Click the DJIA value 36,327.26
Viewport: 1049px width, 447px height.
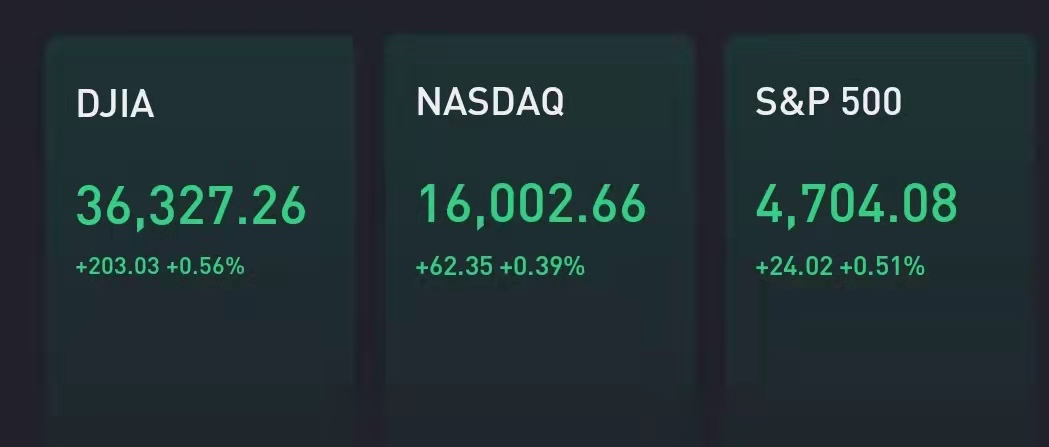click(191, 206)
